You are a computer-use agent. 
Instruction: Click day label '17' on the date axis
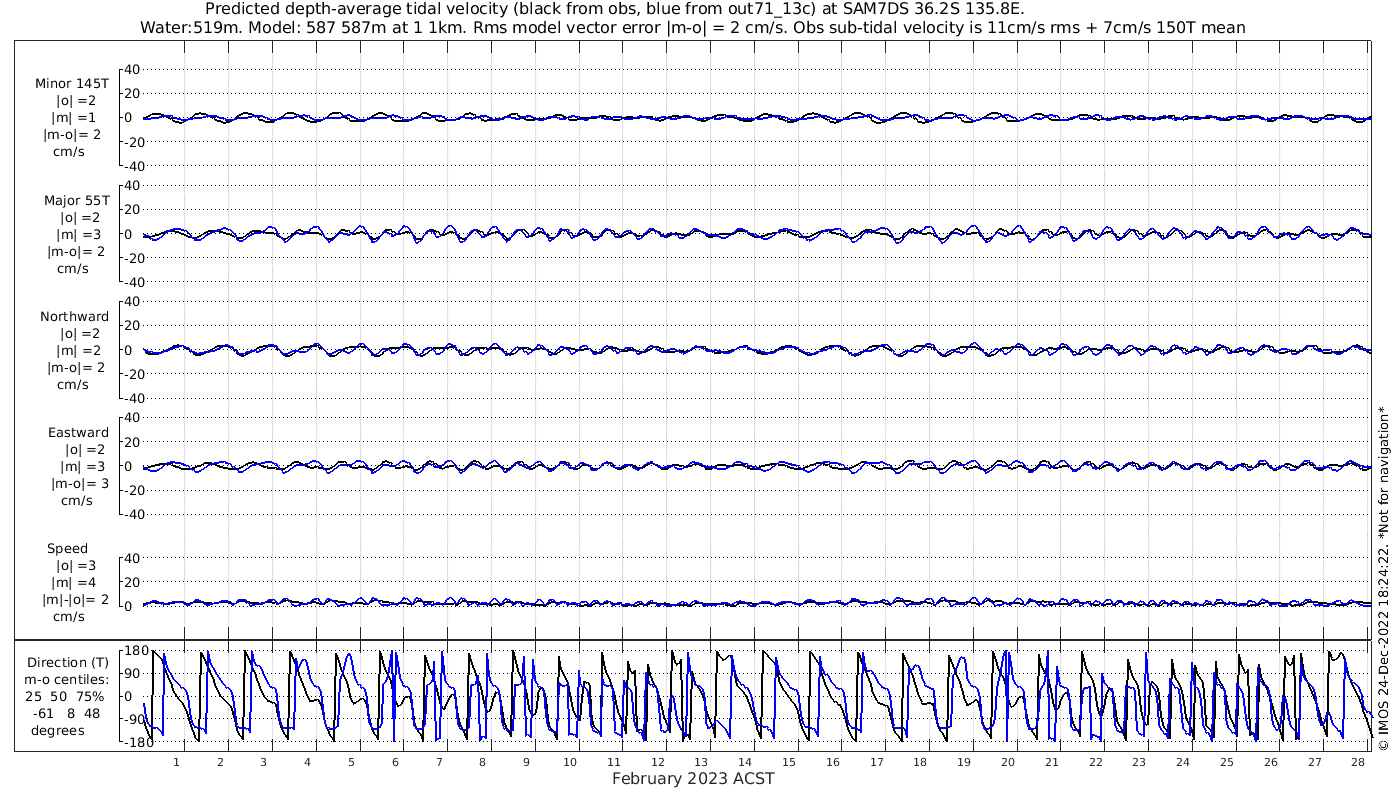coord(876,762)
